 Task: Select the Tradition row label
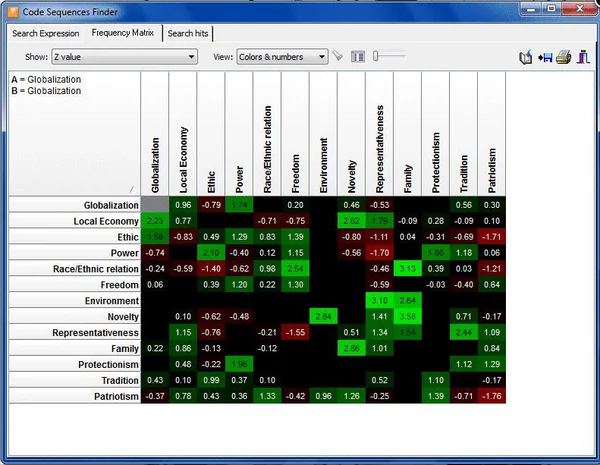point(75,380)
